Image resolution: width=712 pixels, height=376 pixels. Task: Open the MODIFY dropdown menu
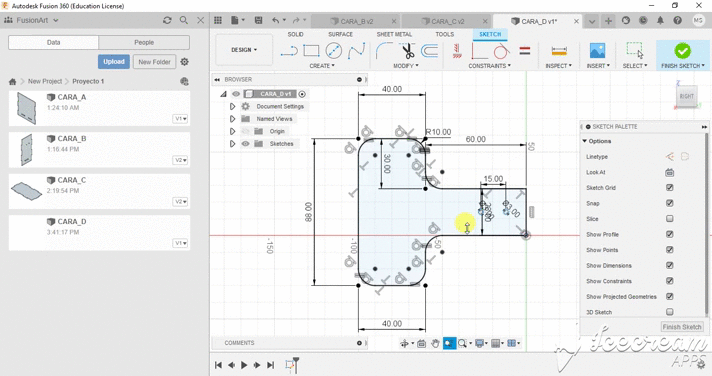click(405, 66)
